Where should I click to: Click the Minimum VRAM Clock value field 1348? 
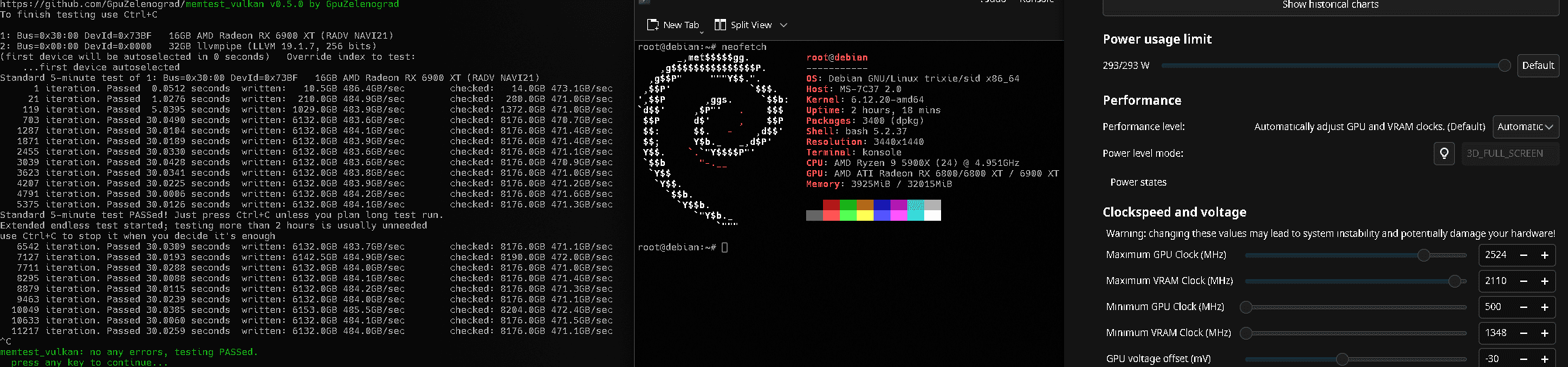tap(1496, 333)
